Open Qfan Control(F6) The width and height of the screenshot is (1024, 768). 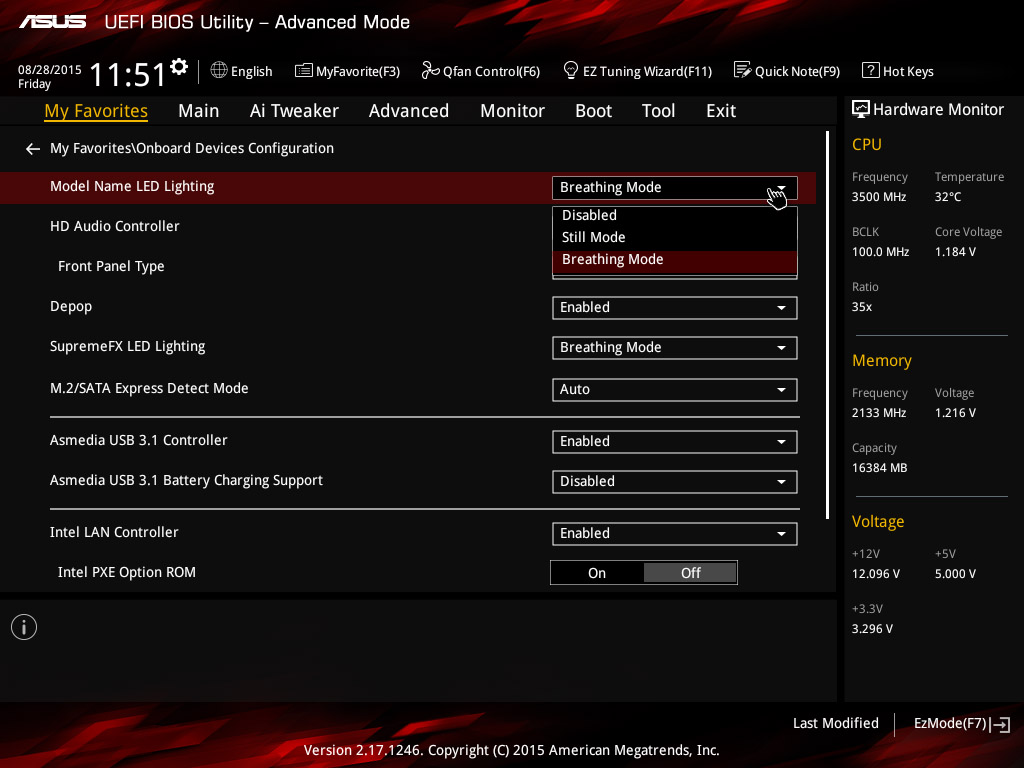pyautogui.click(x=481, y=71)
